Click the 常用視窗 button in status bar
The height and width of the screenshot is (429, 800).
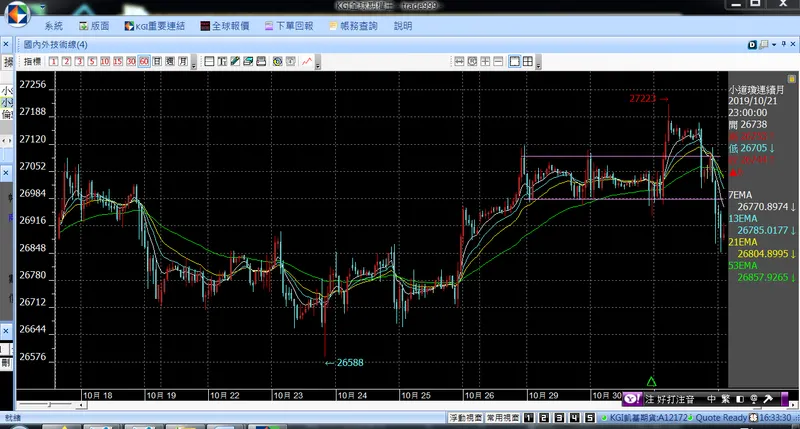pos(502,418)
